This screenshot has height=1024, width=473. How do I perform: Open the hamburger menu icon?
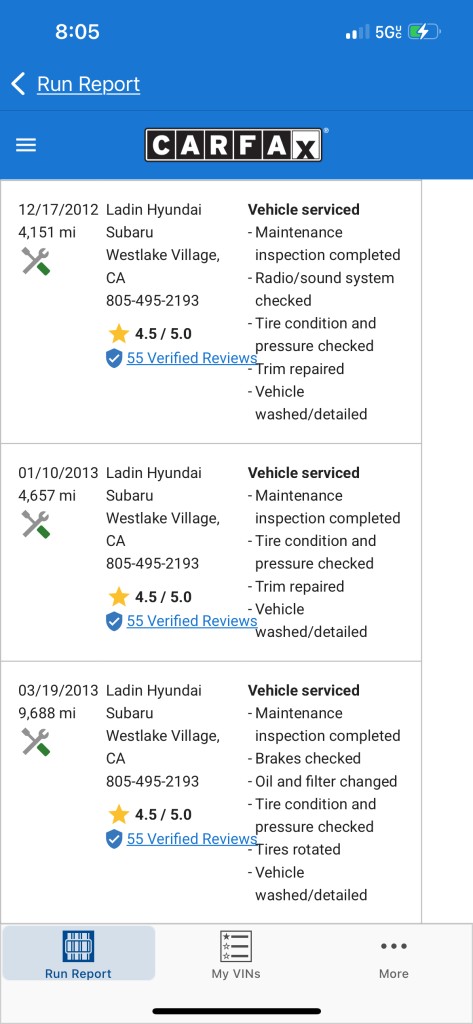(25, 145)
